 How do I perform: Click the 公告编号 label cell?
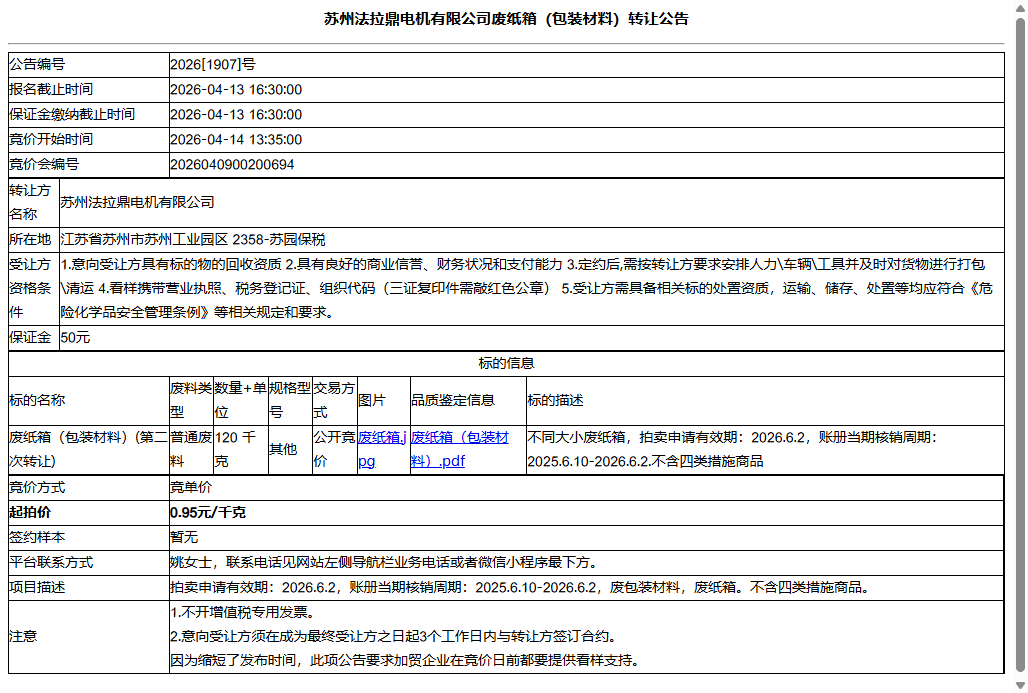tap(89, 64)
